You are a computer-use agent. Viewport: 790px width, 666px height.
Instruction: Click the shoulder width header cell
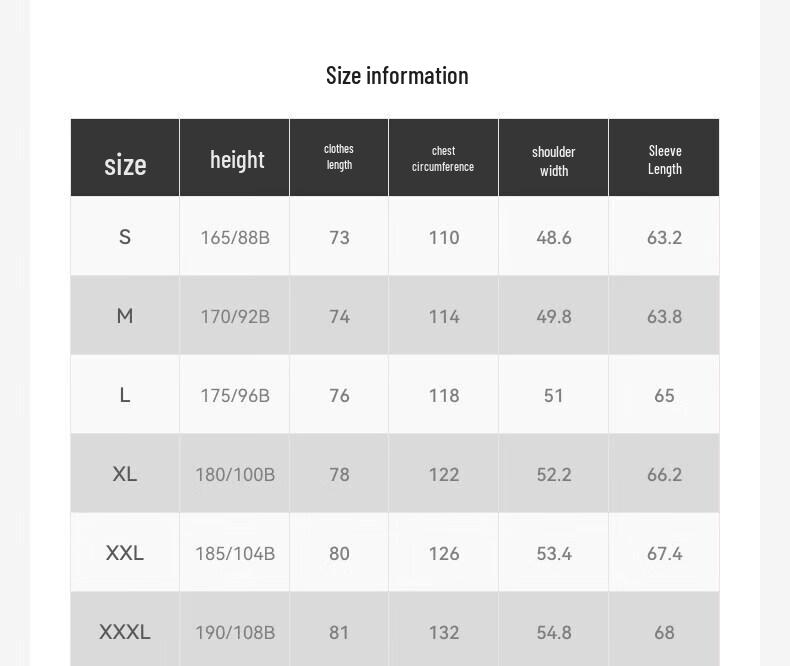[554, 158]
